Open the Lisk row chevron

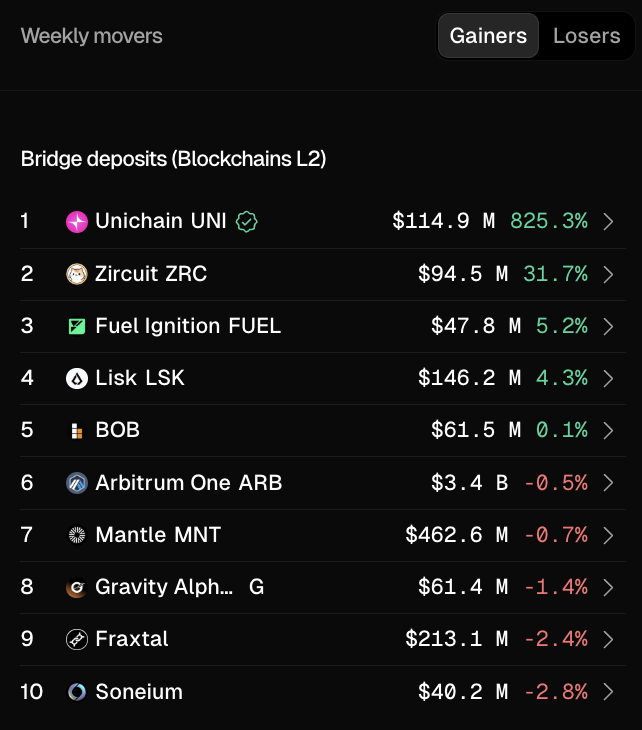tap(608, 379)
